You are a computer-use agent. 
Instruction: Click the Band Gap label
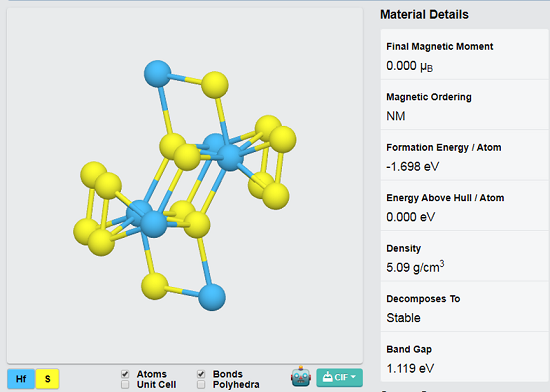[x=409, y=350]
